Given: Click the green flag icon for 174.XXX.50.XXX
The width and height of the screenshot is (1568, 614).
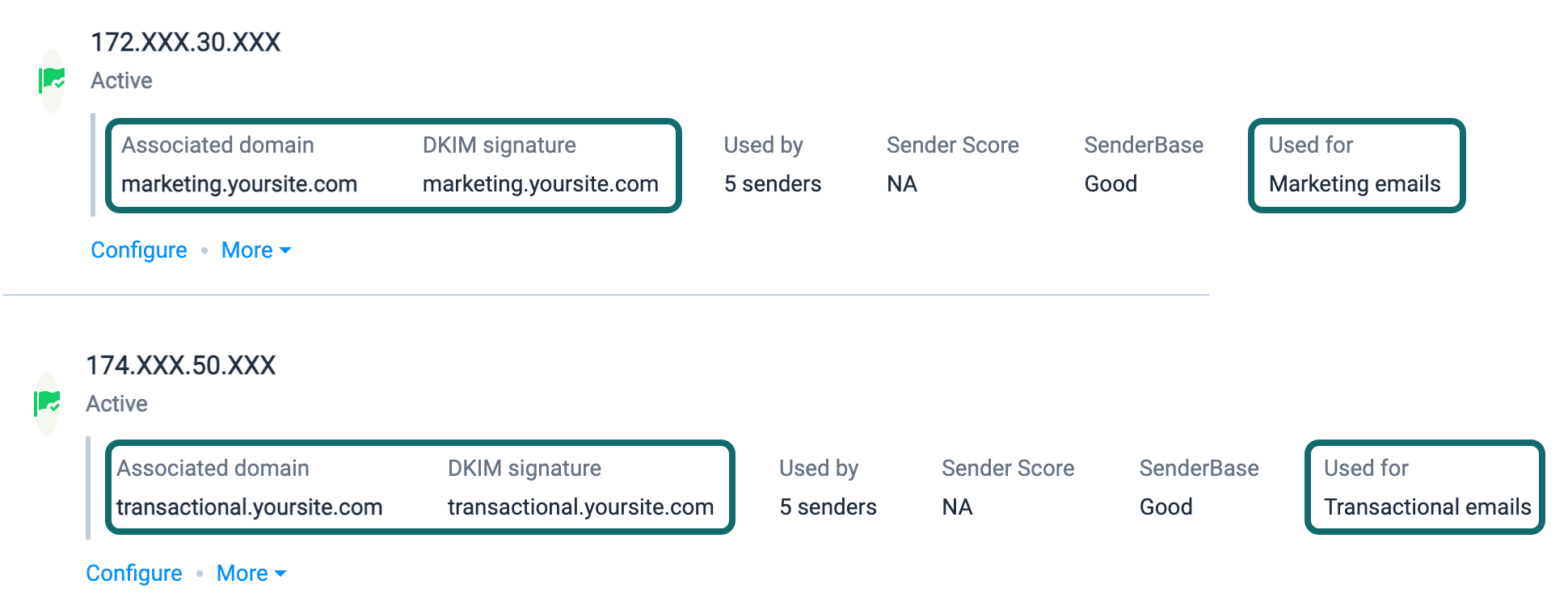Looking at the screenshot, I should 47,403.
